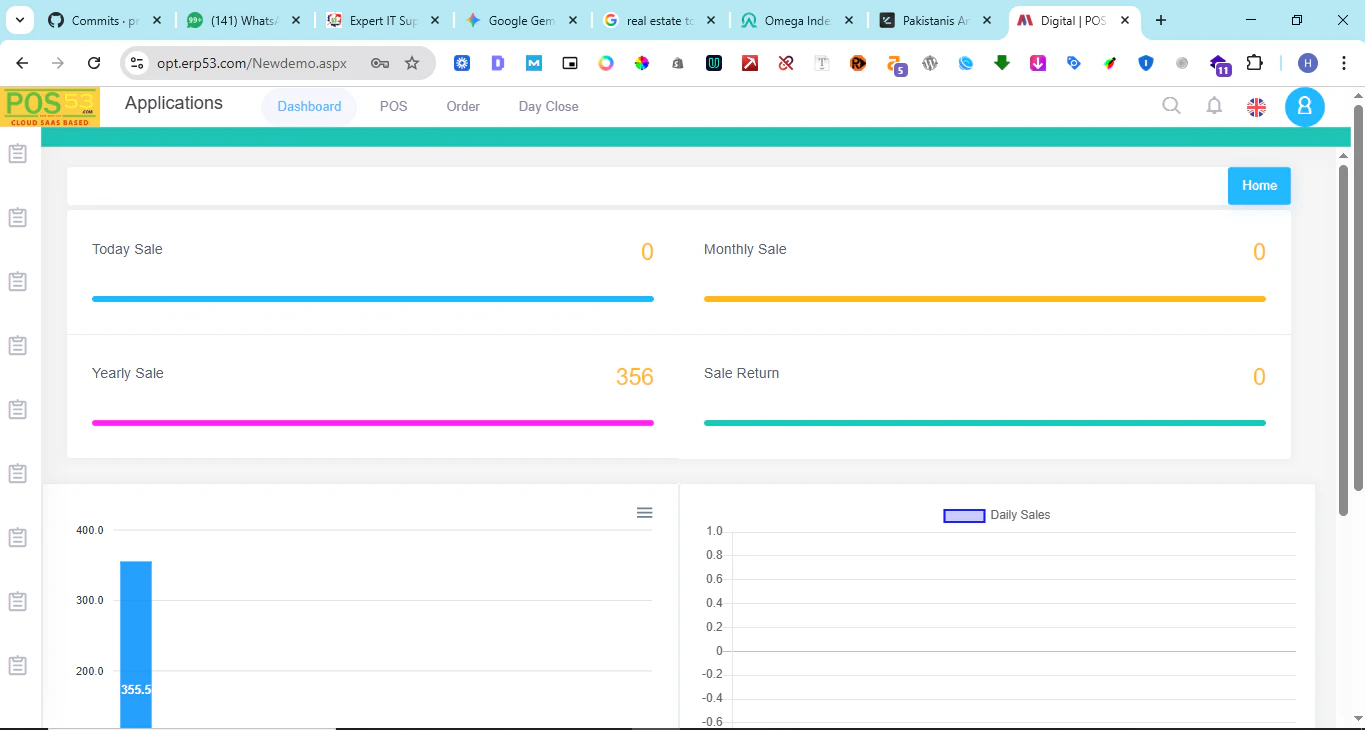Open the browser Extensions puzzle icon

(1254, 63)
